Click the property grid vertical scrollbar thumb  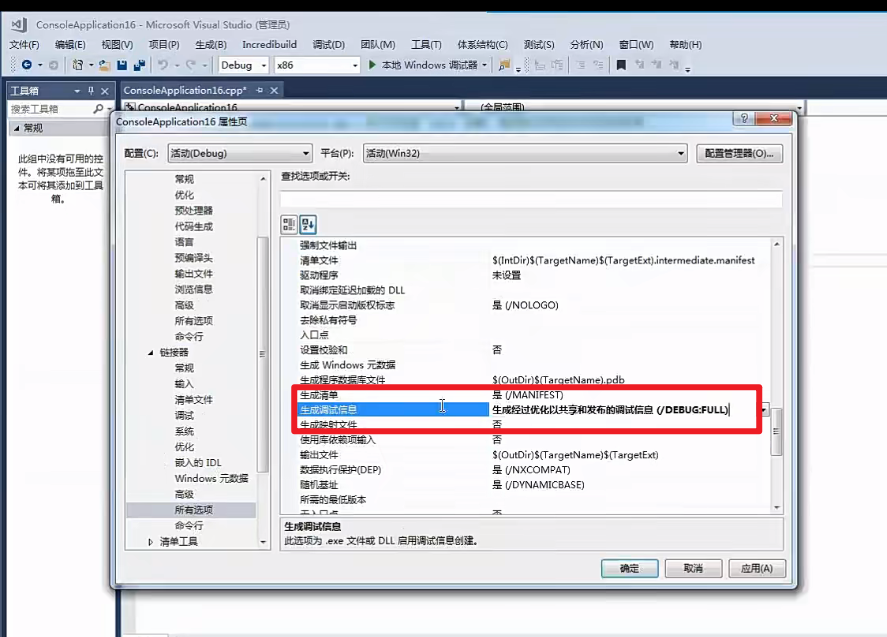[777, 431]
